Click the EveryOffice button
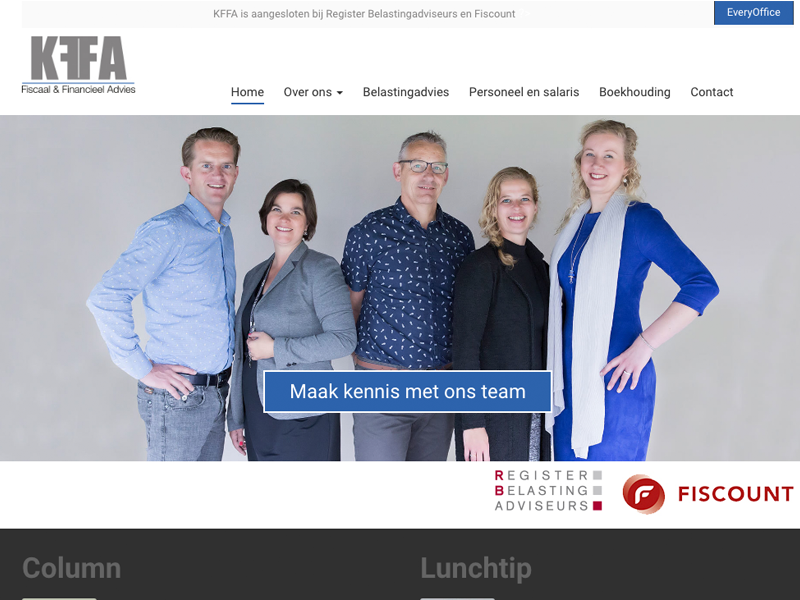The height and width of the screenshot is (600, 800). click(x=754, y=13)
